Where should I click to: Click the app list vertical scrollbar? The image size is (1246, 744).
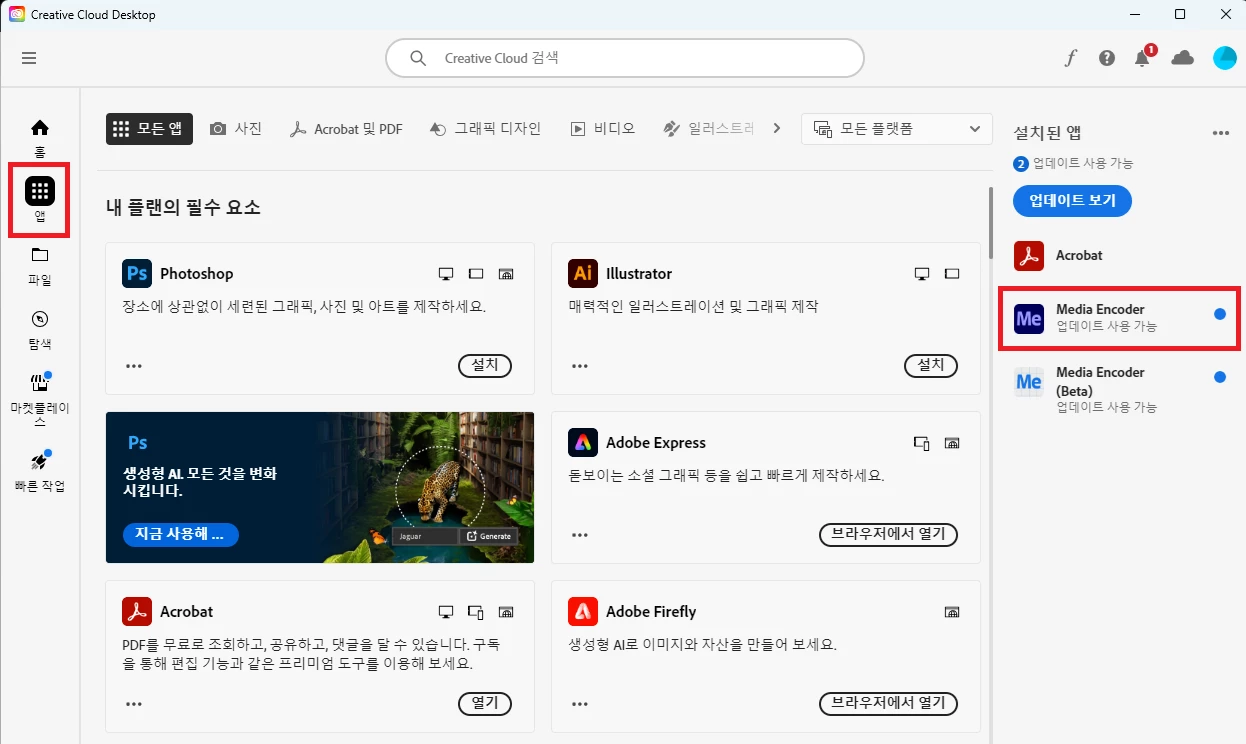tap(991, 221)
